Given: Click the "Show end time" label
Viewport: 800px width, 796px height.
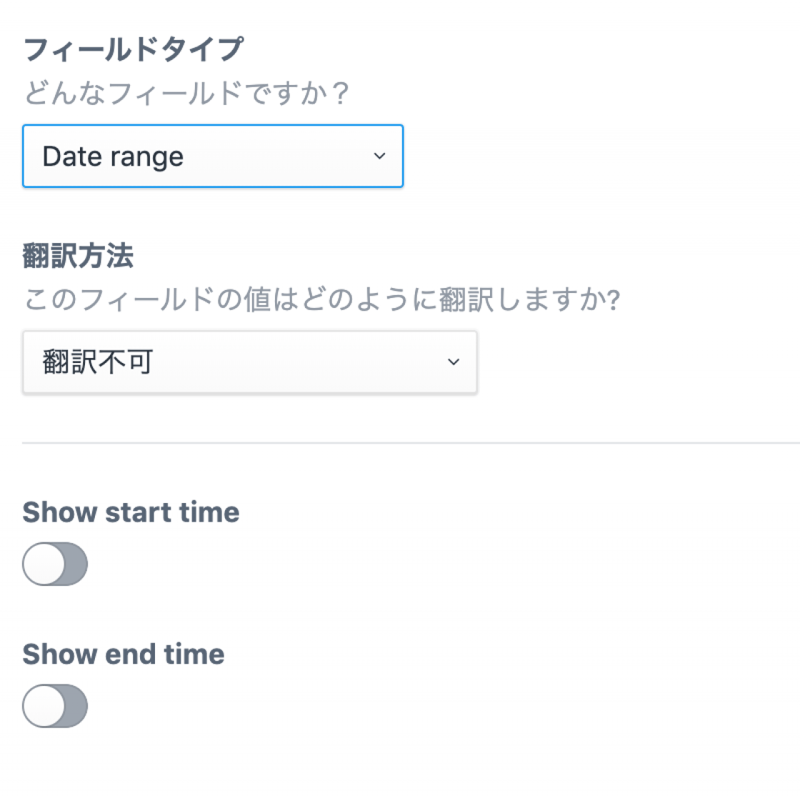Looking at the screenshot, I should point(123,655).
